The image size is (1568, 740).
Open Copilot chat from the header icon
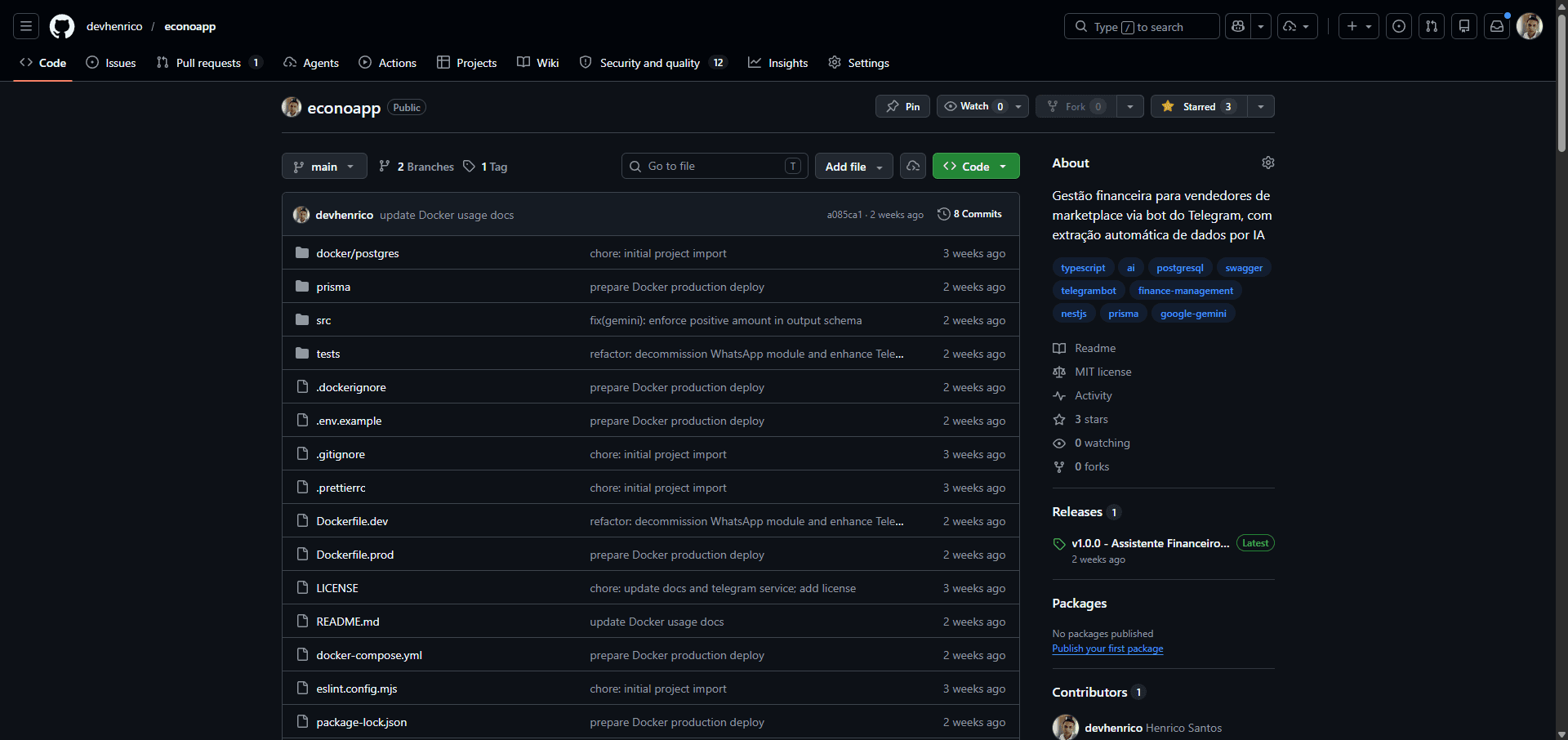tap(1238, 26)
